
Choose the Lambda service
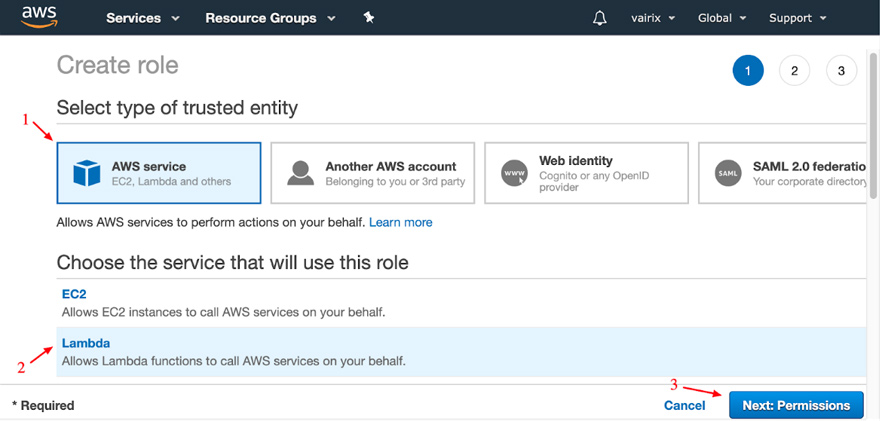coord(86,343)
